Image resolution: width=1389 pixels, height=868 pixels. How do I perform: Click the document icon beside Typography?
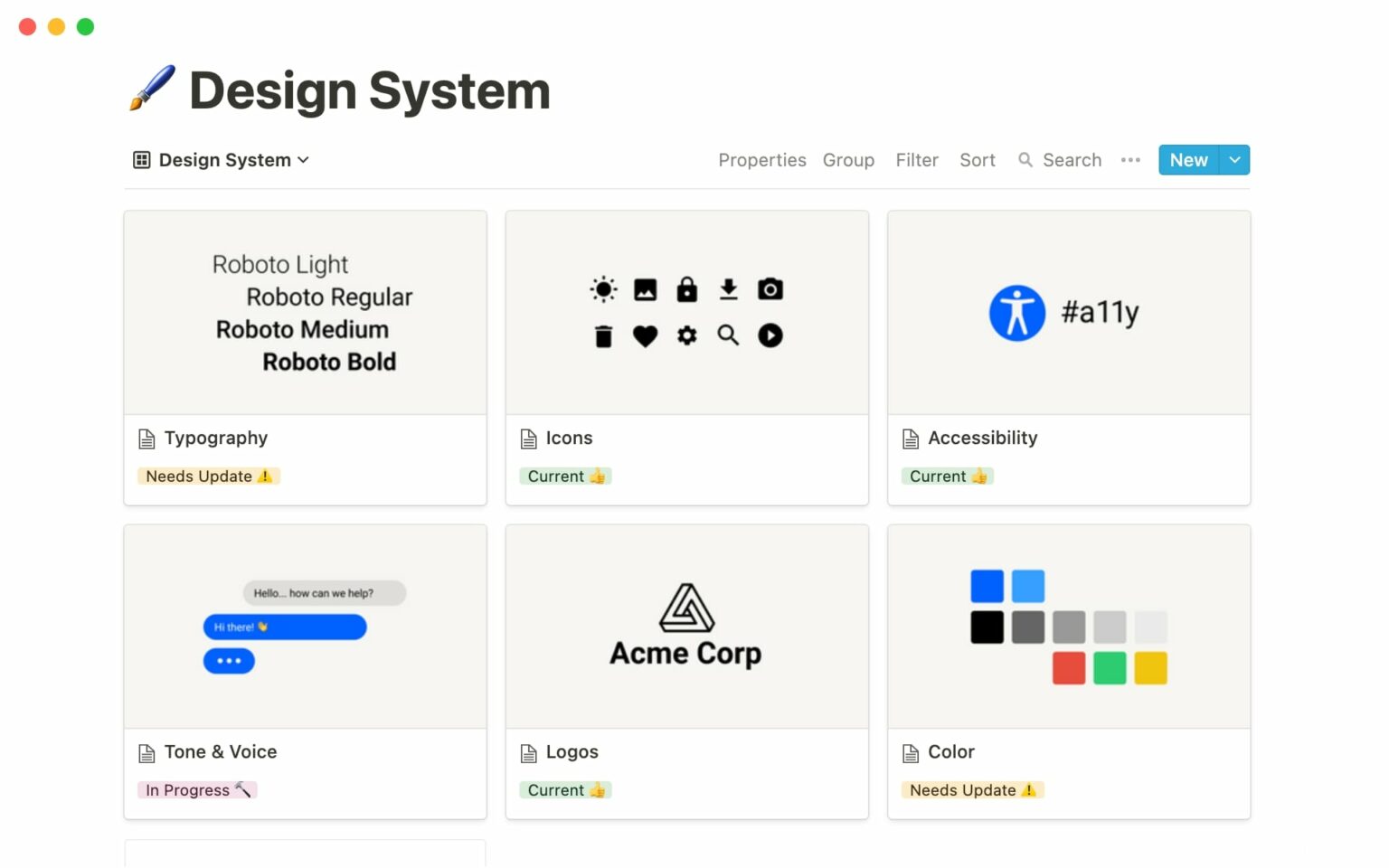point(146,438)
